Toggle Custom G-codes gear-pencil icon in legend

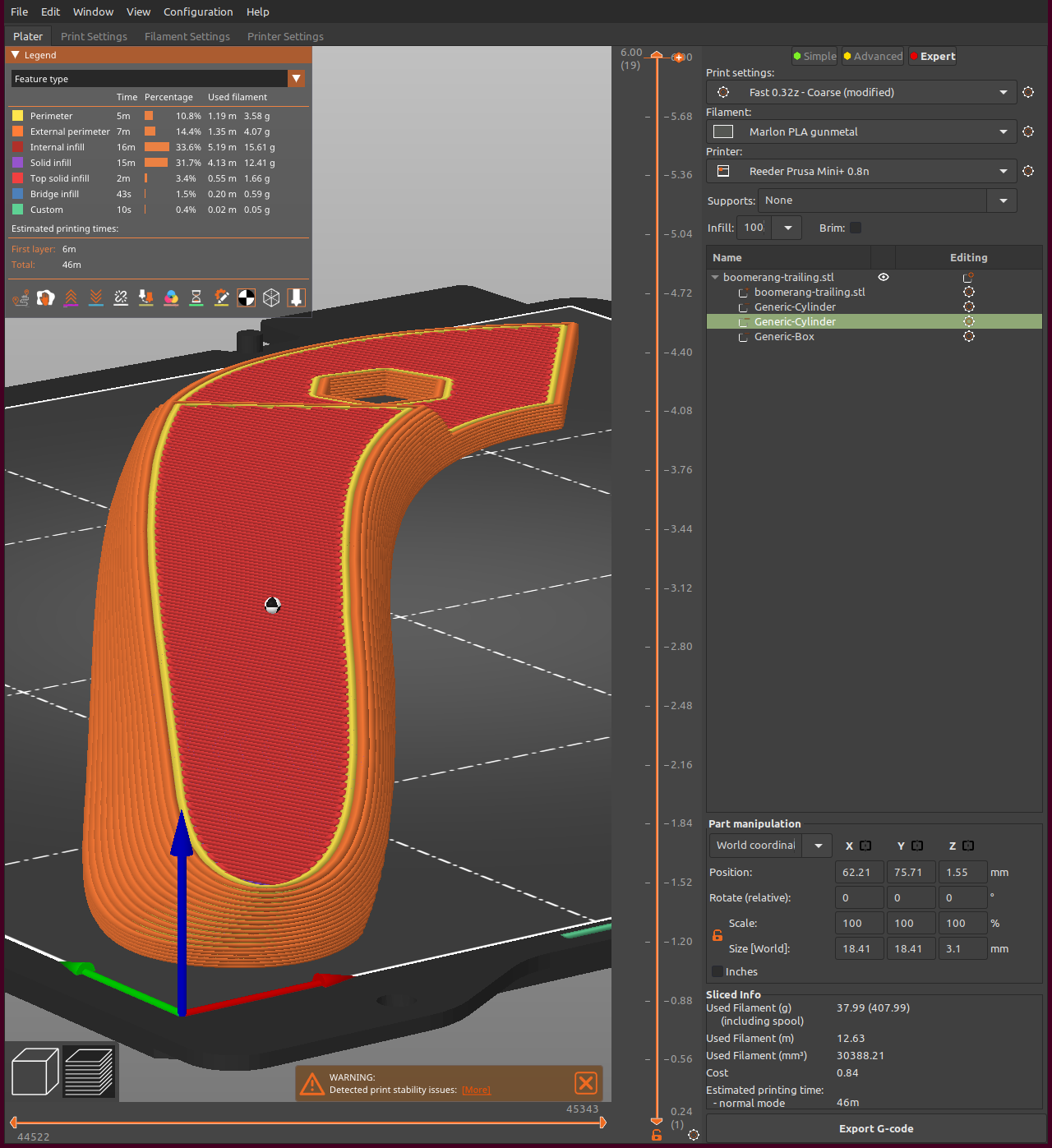[x=221, y=297]
